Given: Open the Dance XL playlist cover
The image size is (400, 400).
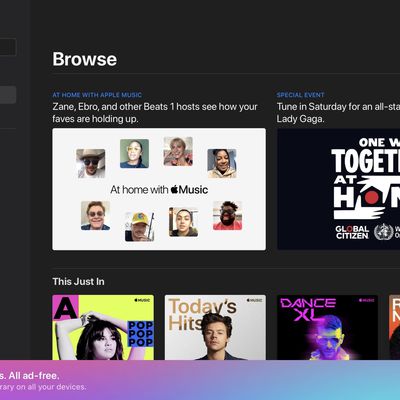Looking at the screenshot, I should point(327,327).
